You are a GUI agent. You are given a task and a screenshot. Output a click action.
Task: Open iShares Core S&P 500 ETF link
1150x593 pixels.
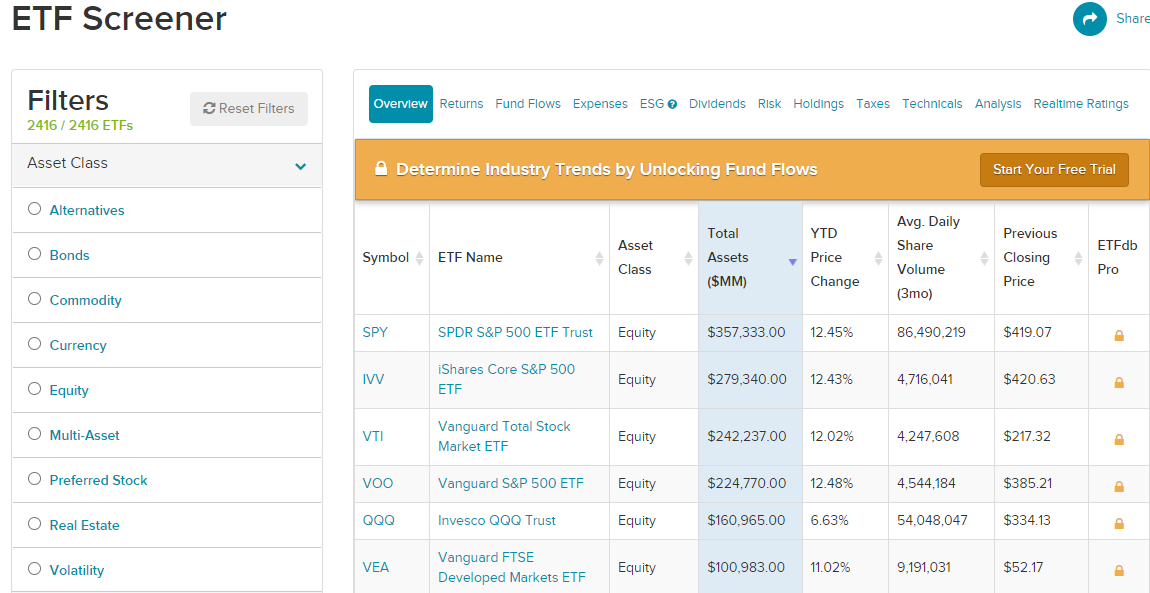(506, 379)
